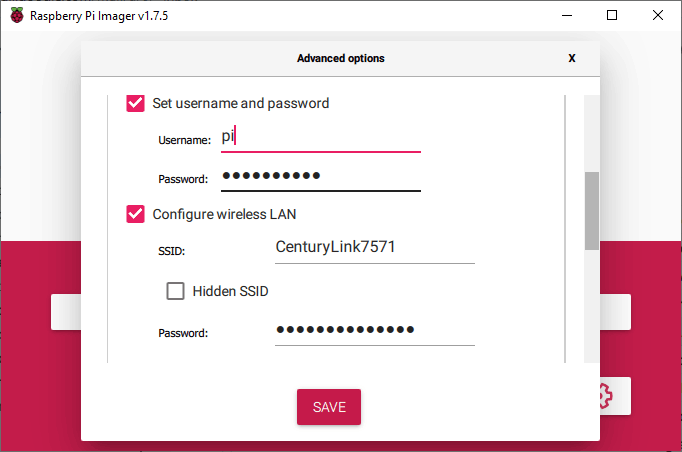Click the white button left of the dialog

[65, 312]
